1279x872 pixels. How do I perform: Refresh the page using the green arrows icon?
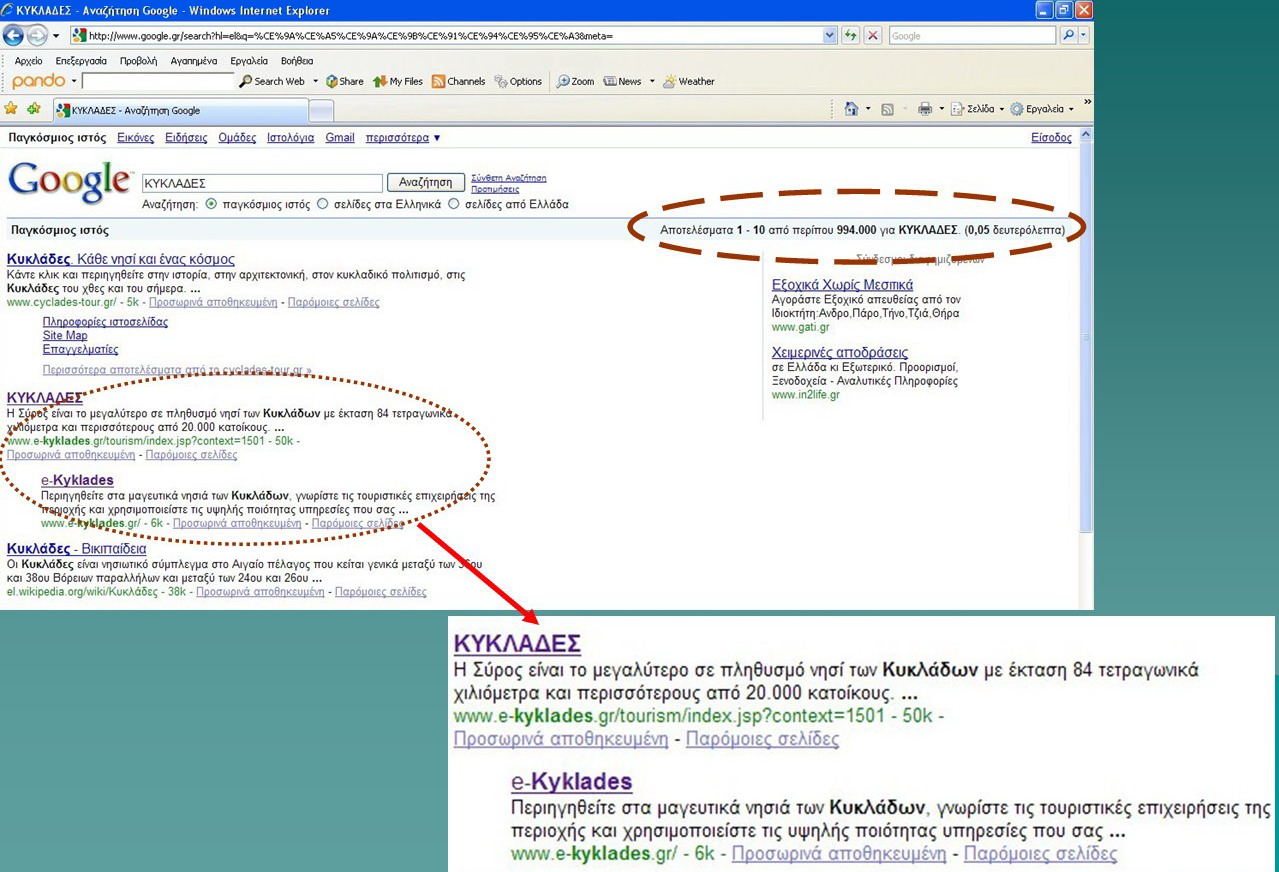click(851, 35)
